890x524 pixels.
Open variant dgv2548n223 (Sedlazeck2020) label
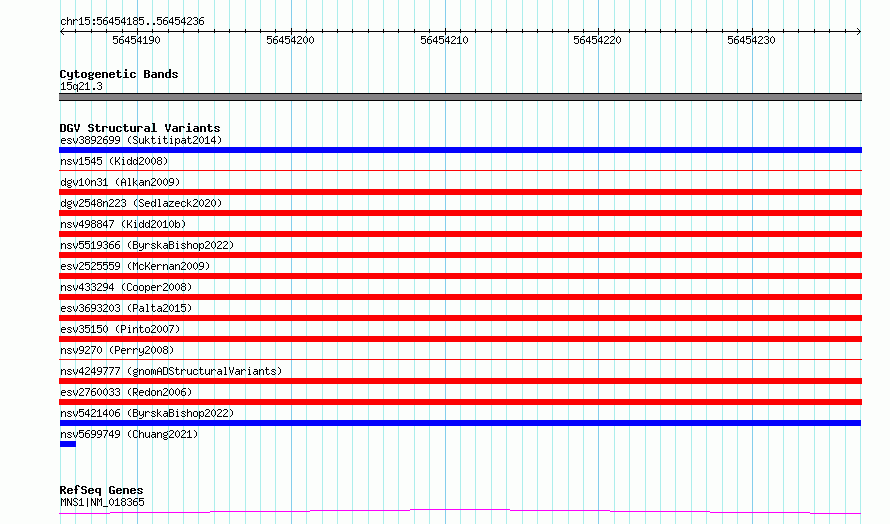141,203
